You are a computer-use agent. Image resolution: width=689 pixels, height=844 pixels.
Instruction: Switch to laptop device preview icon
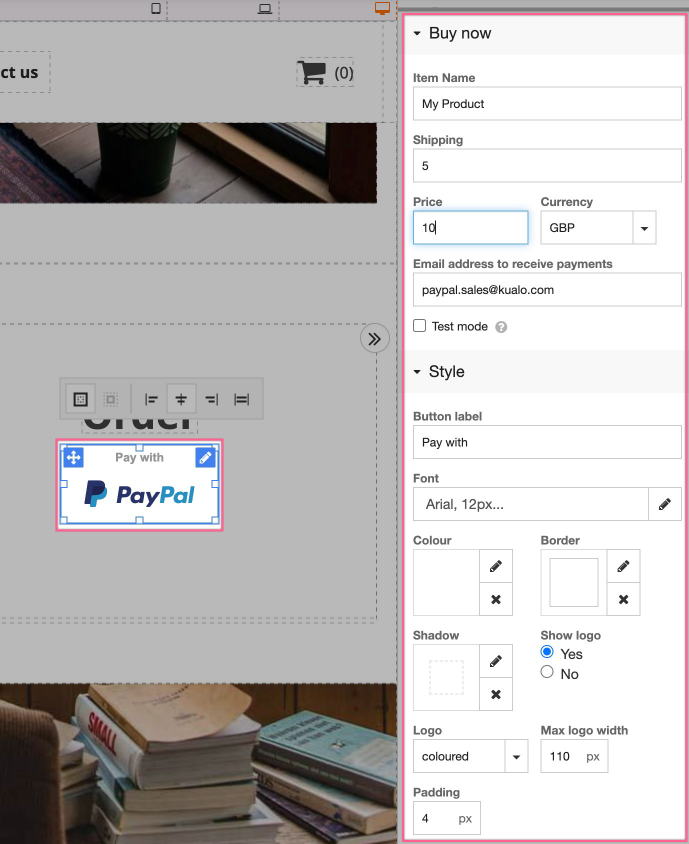click(265, 9)
